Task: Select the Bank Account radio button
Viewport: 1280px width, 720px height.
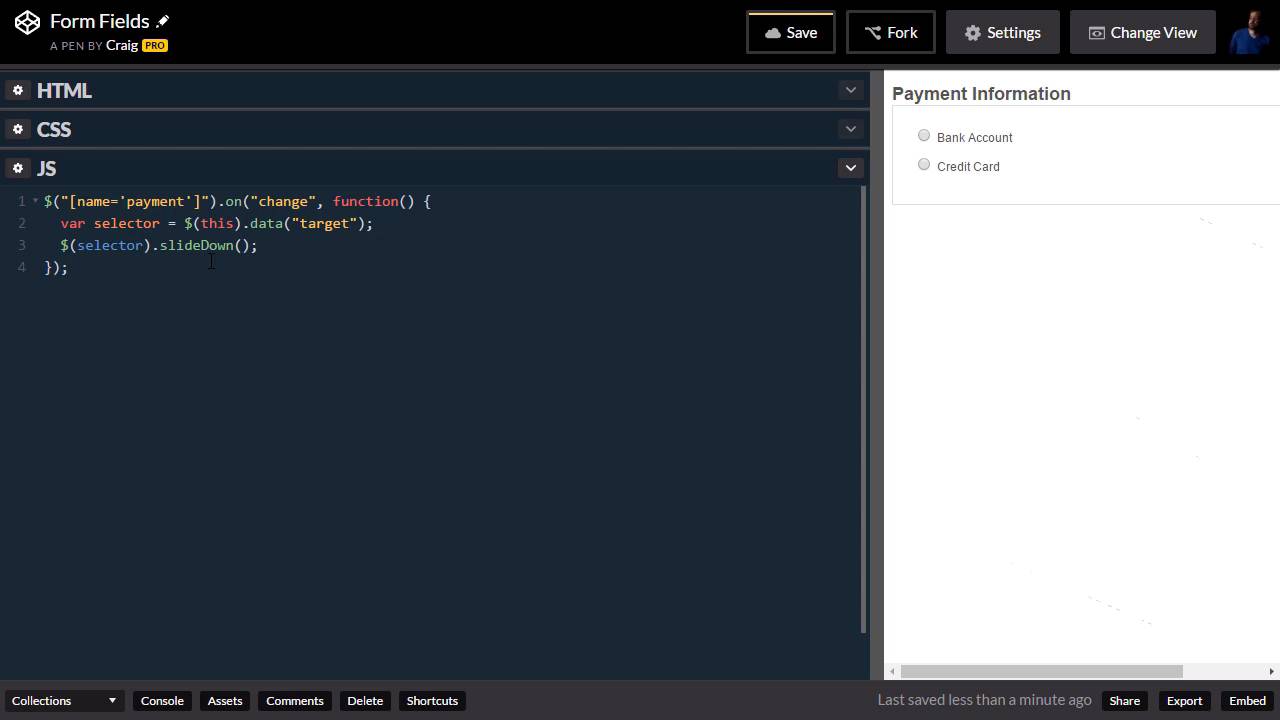Action: point(924,136)
